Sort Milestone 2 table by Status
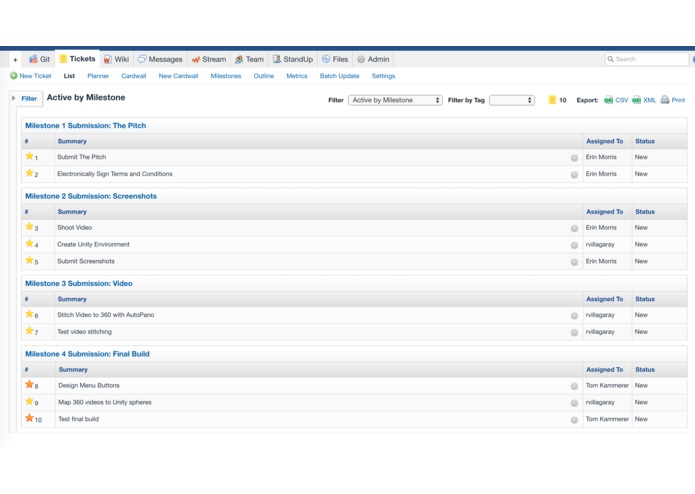This screenshot has height=494, width=695. [x=645, y=212]
